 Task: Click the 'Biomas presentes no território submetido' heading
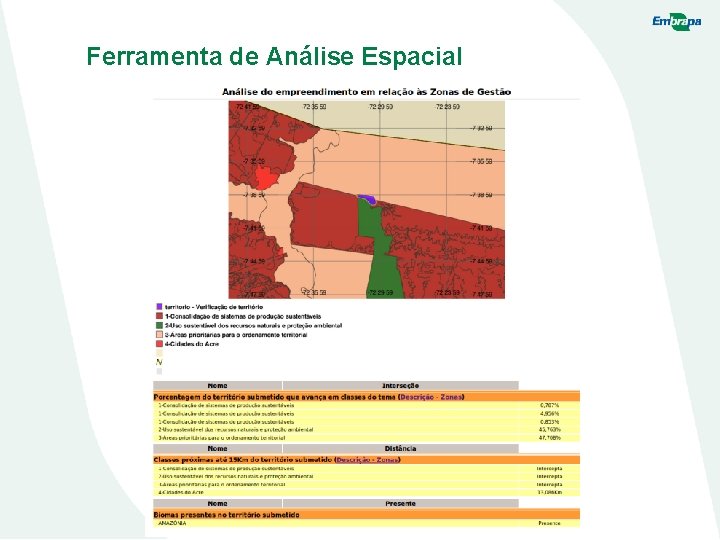(x=226, y=515)
